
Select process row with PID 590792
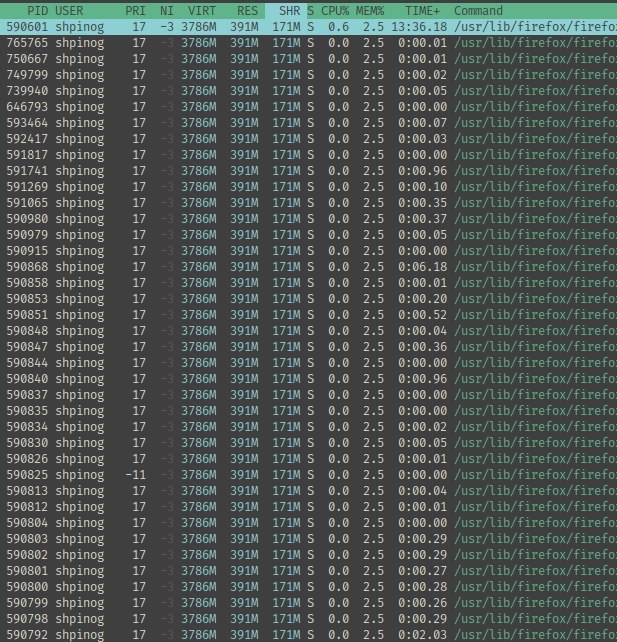click(308, 634)
